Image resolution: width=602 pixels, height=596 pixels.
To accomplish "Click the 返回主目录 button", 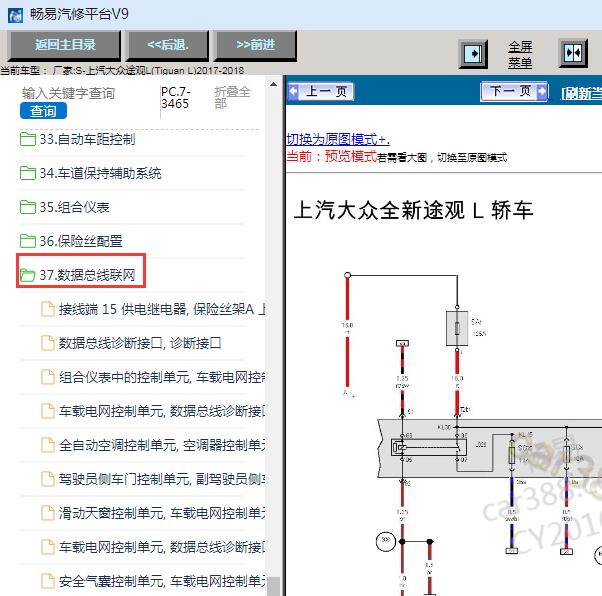I will coord(65,45).
